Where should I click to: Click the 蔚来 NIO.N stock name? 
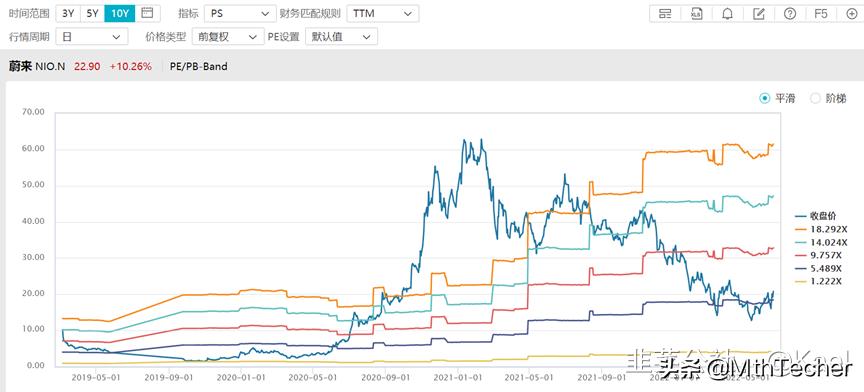(36, 67)
